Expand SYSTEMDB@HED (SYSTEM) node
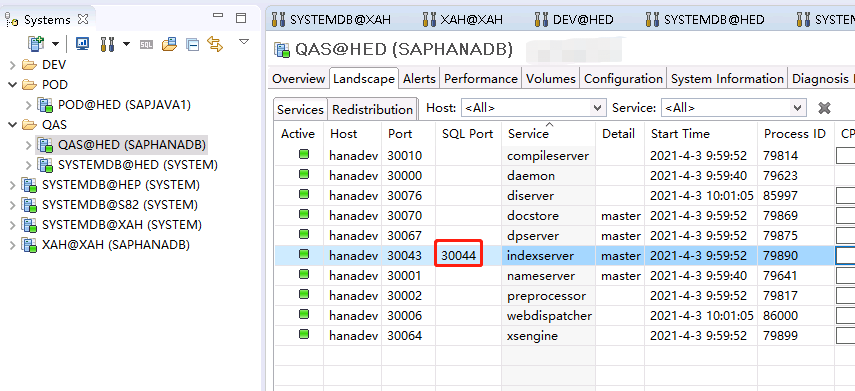 (x=28, y=165)
